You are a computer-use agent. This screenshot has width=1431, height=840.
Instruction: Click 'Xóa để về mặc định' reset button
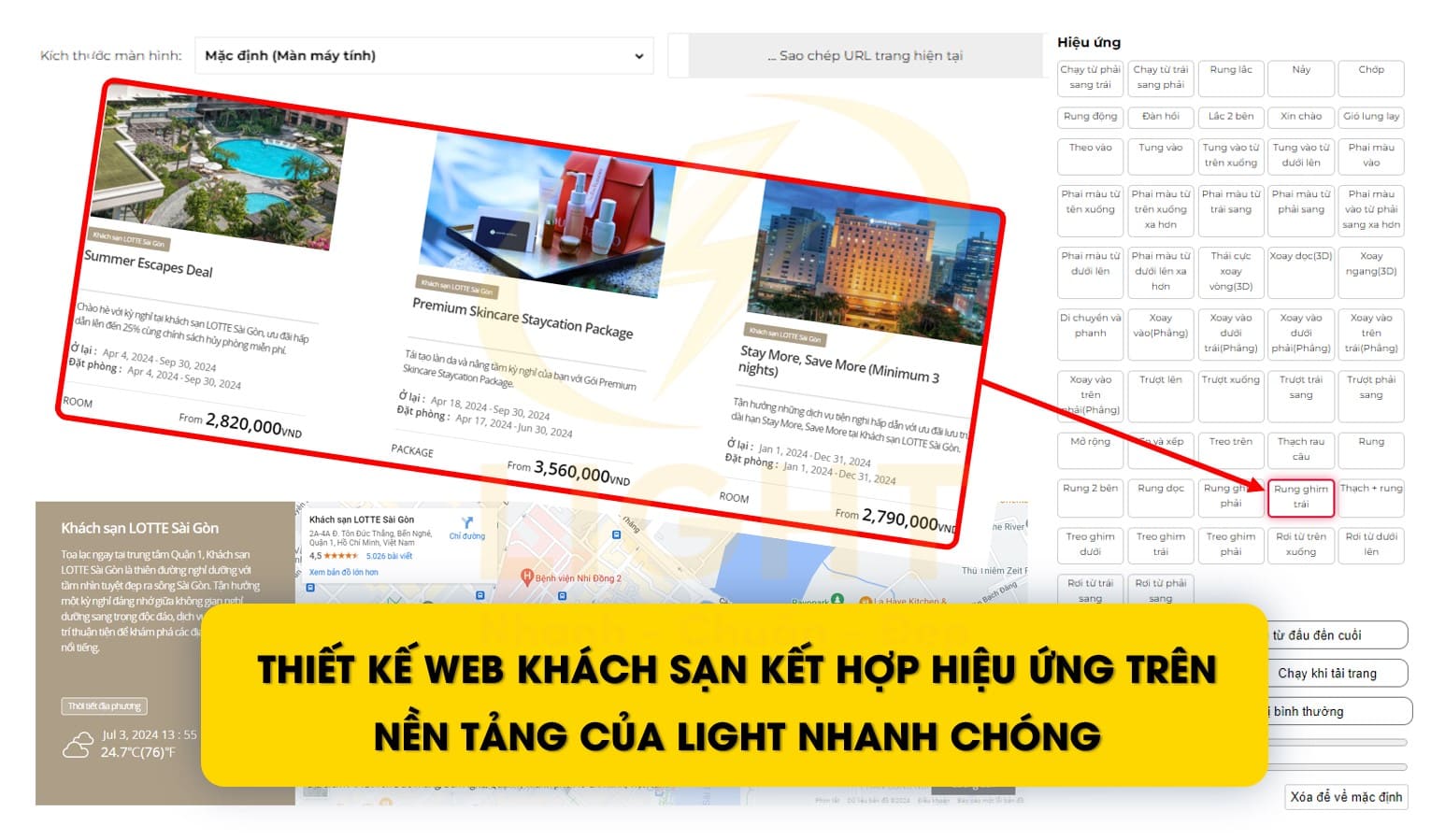click(1346, 797)
